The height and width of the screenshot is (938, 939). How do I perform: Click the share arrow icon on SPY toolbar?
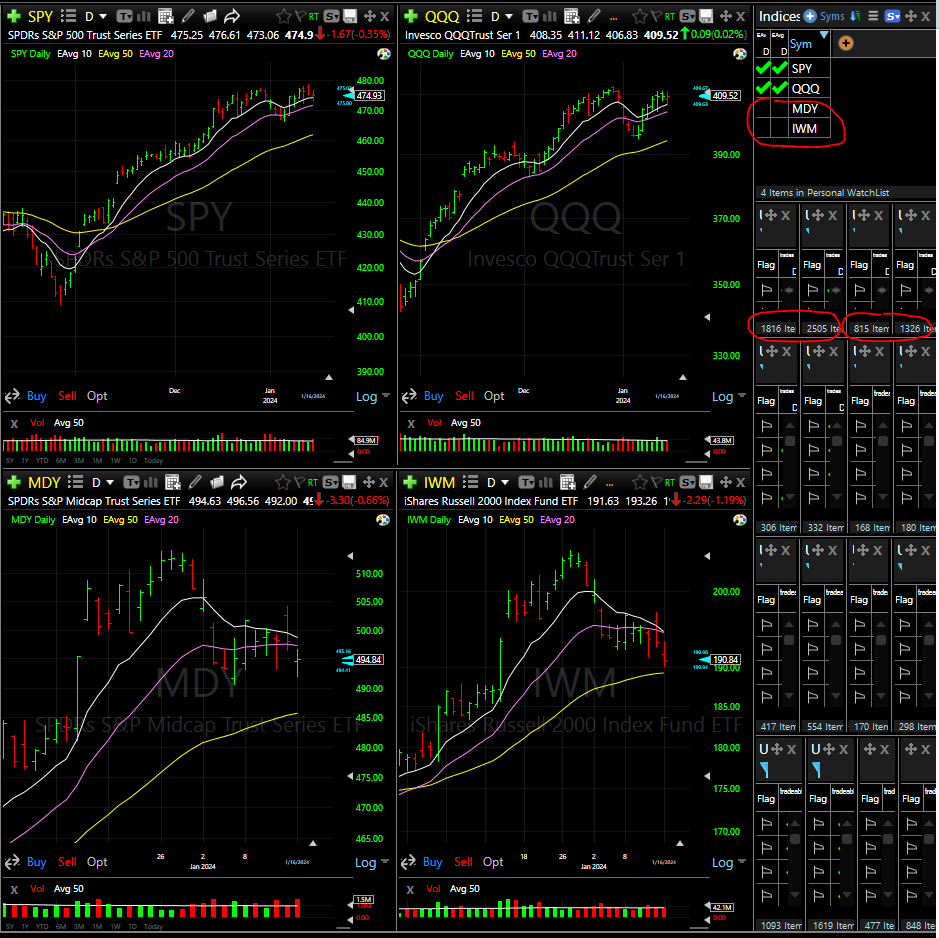click(x=232, y=15)
